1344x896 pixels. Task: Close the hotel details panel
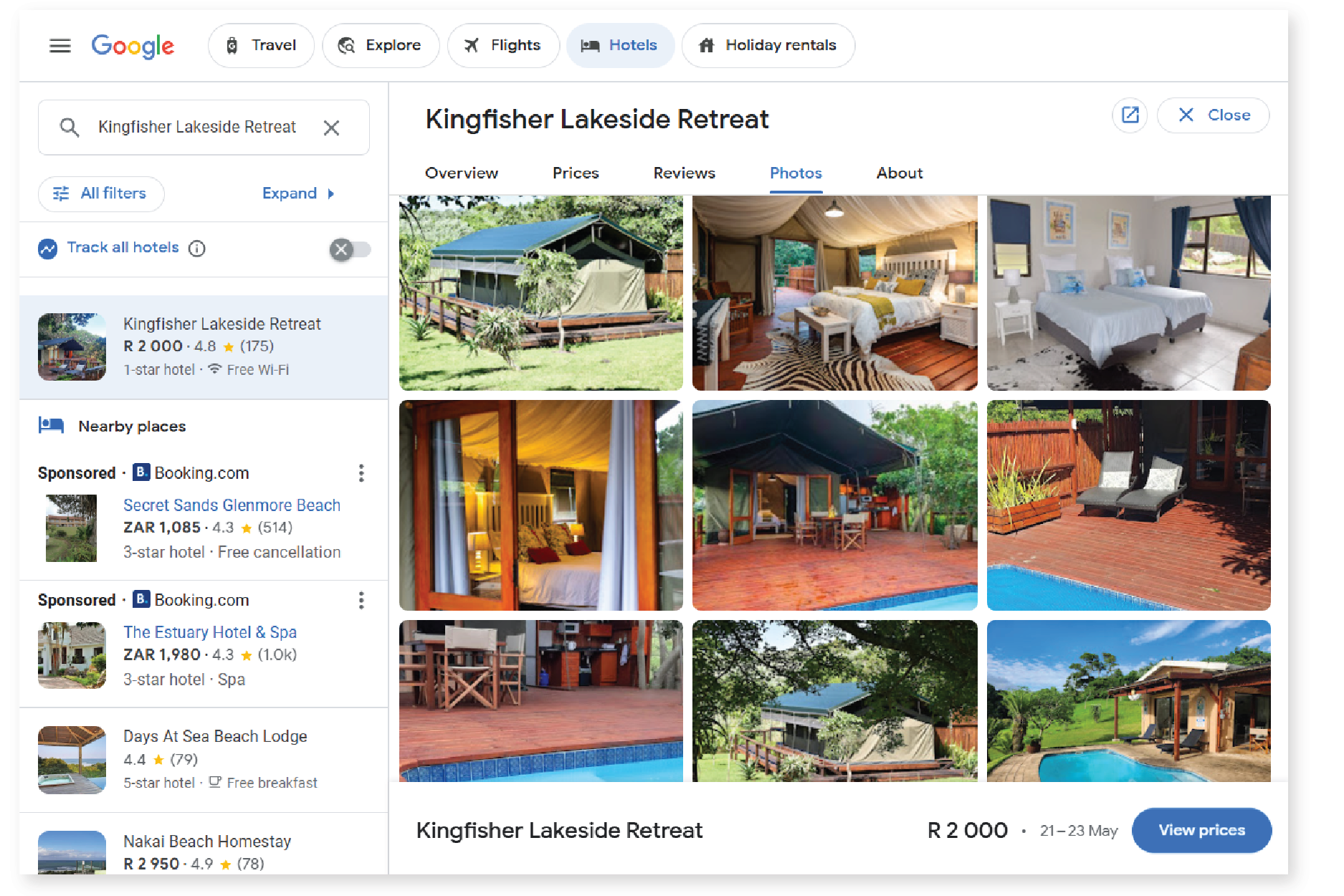click(1213, 115)
